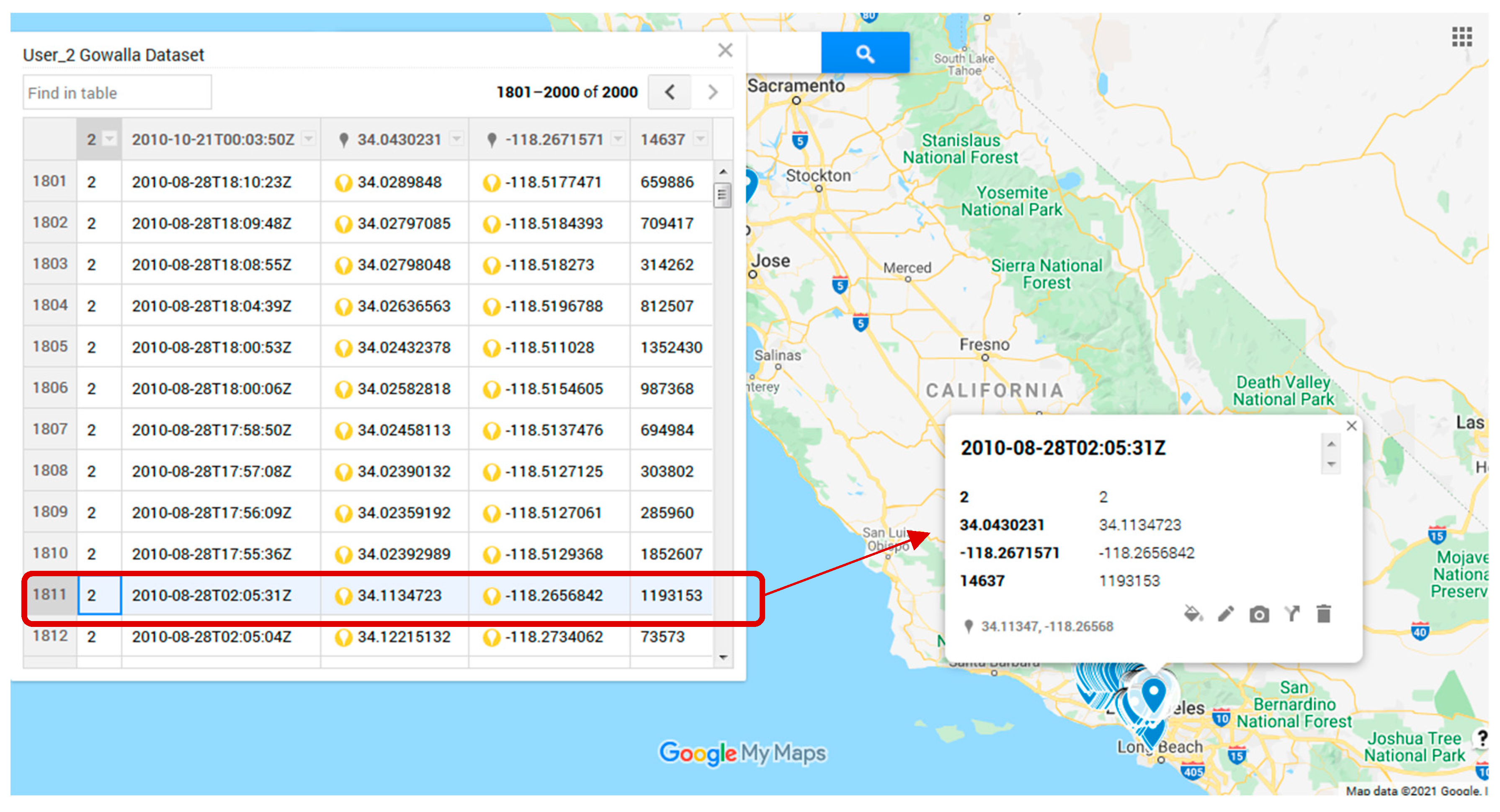Click the blue search magnifier button
This screenshot has height=812, width=1500.
pos(865,54)
